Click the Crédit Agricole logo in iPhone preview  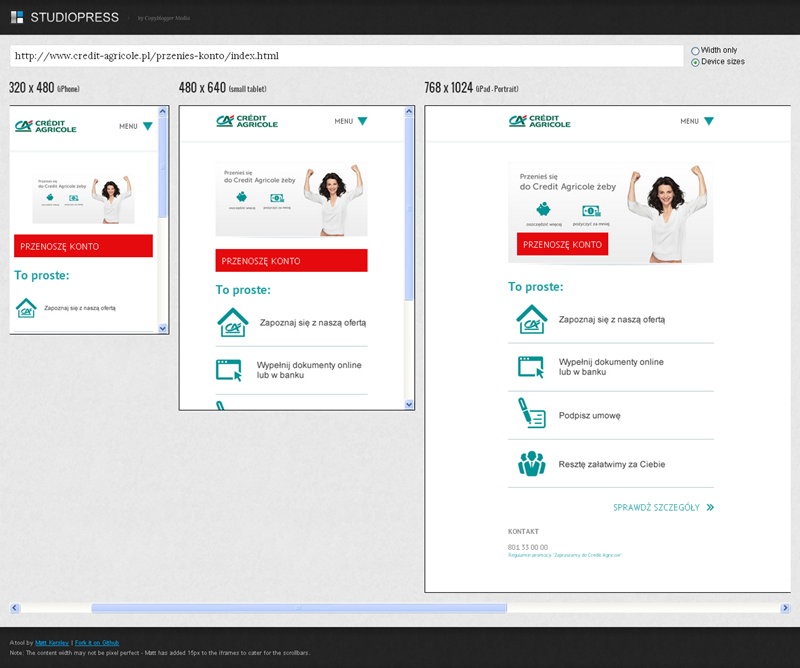pyautogui.click(x=37, y=126)
